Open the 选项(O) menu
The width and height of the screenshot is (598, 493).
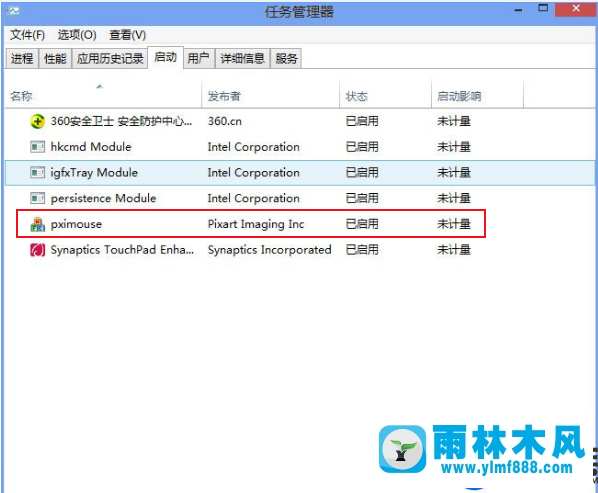pos(77,35)
